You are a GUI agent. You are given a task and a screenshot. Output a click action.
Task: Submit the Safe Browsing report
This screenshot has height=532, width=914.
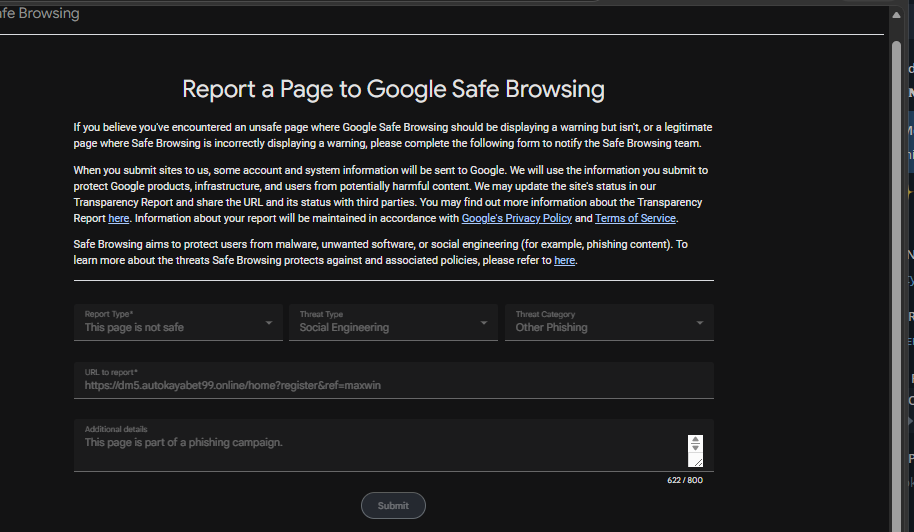pyautogui.click(x=393, y=506)
